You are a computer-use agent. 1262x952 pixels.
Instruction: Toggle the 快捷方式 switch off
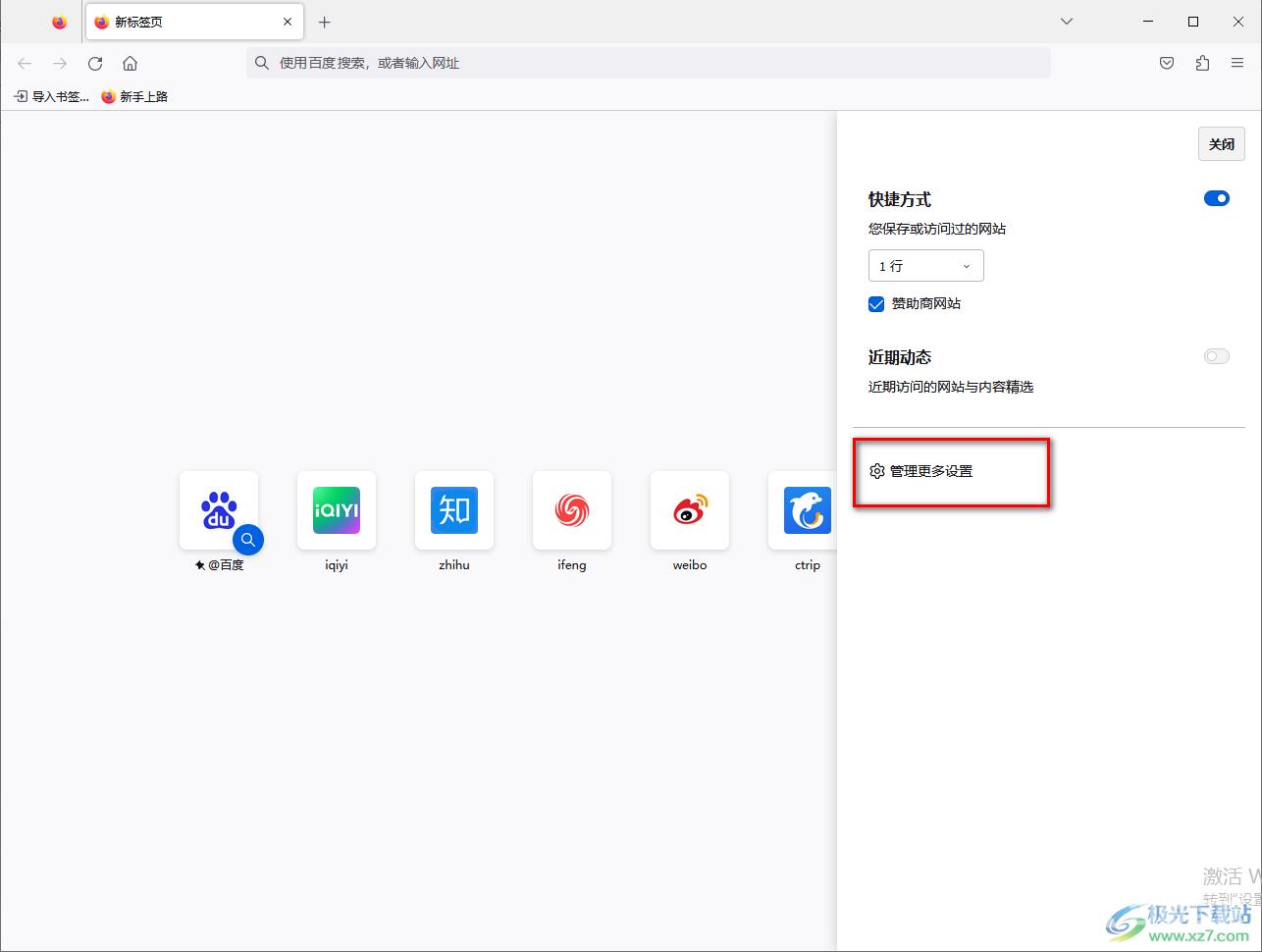(x=1217, y=198)
